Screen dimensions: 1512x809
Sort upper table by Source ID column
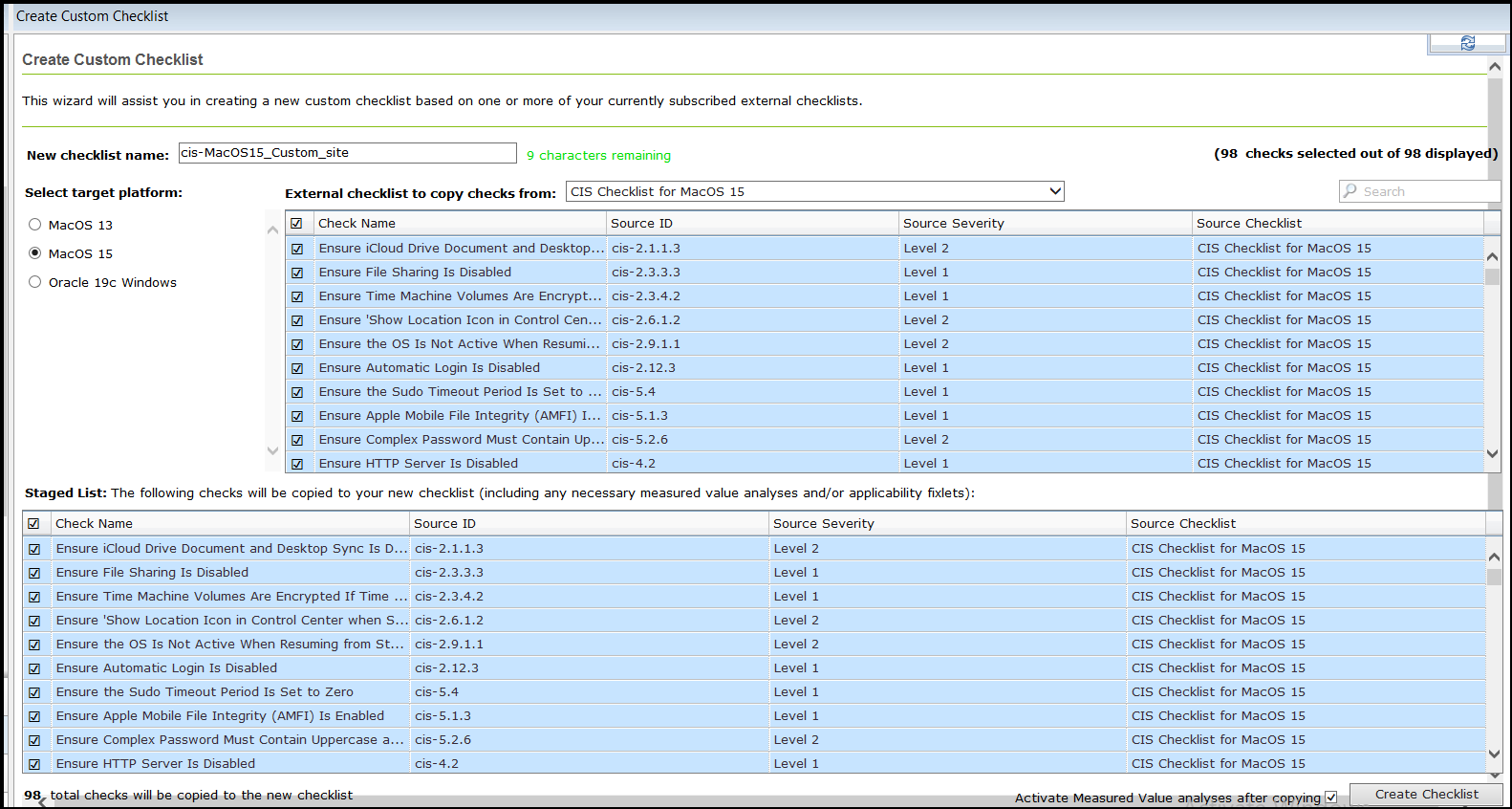coord(752,223)
